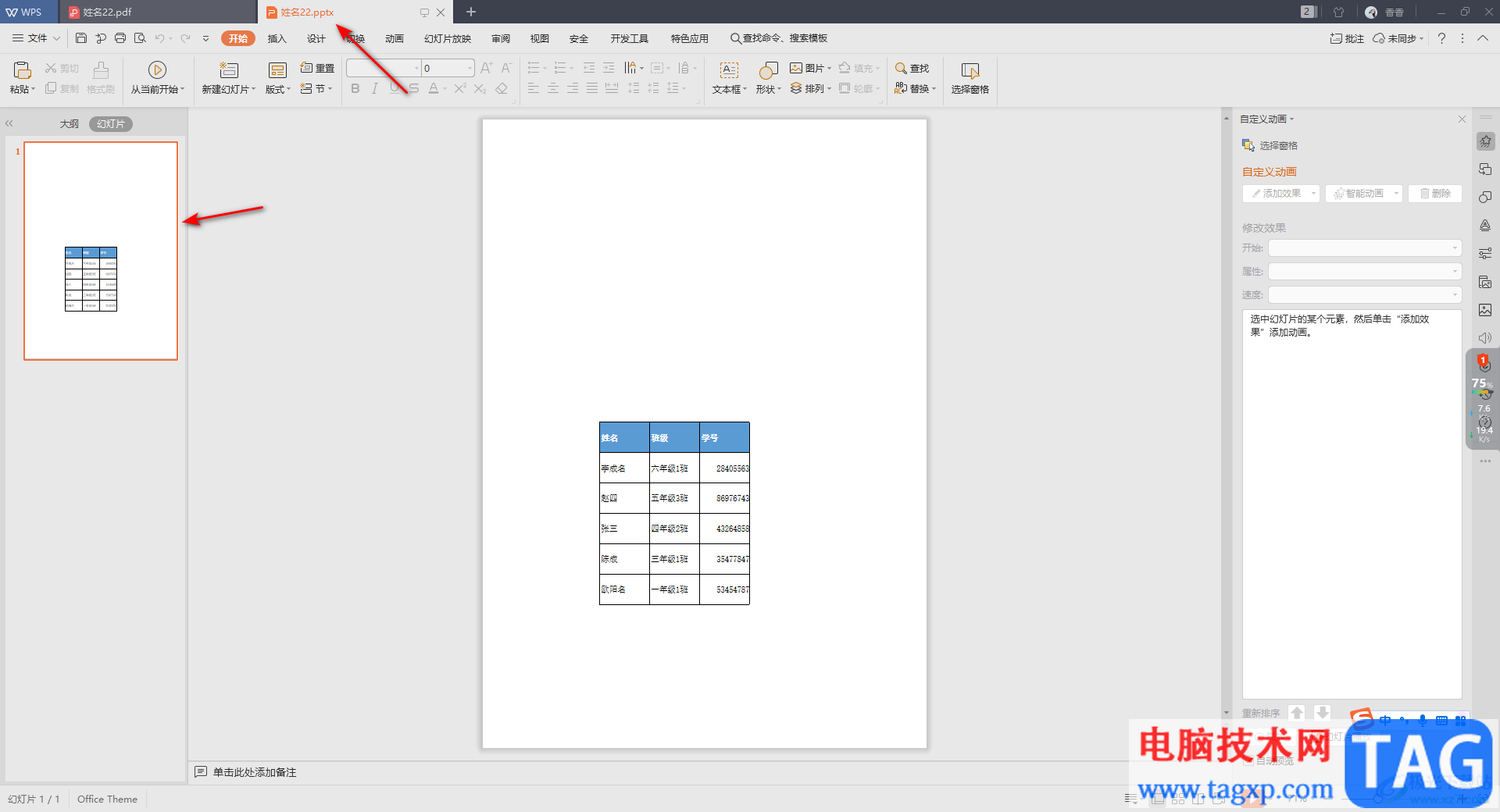
Task: Click the Delete (删除) animation button
Action: tap(1435, 194)
